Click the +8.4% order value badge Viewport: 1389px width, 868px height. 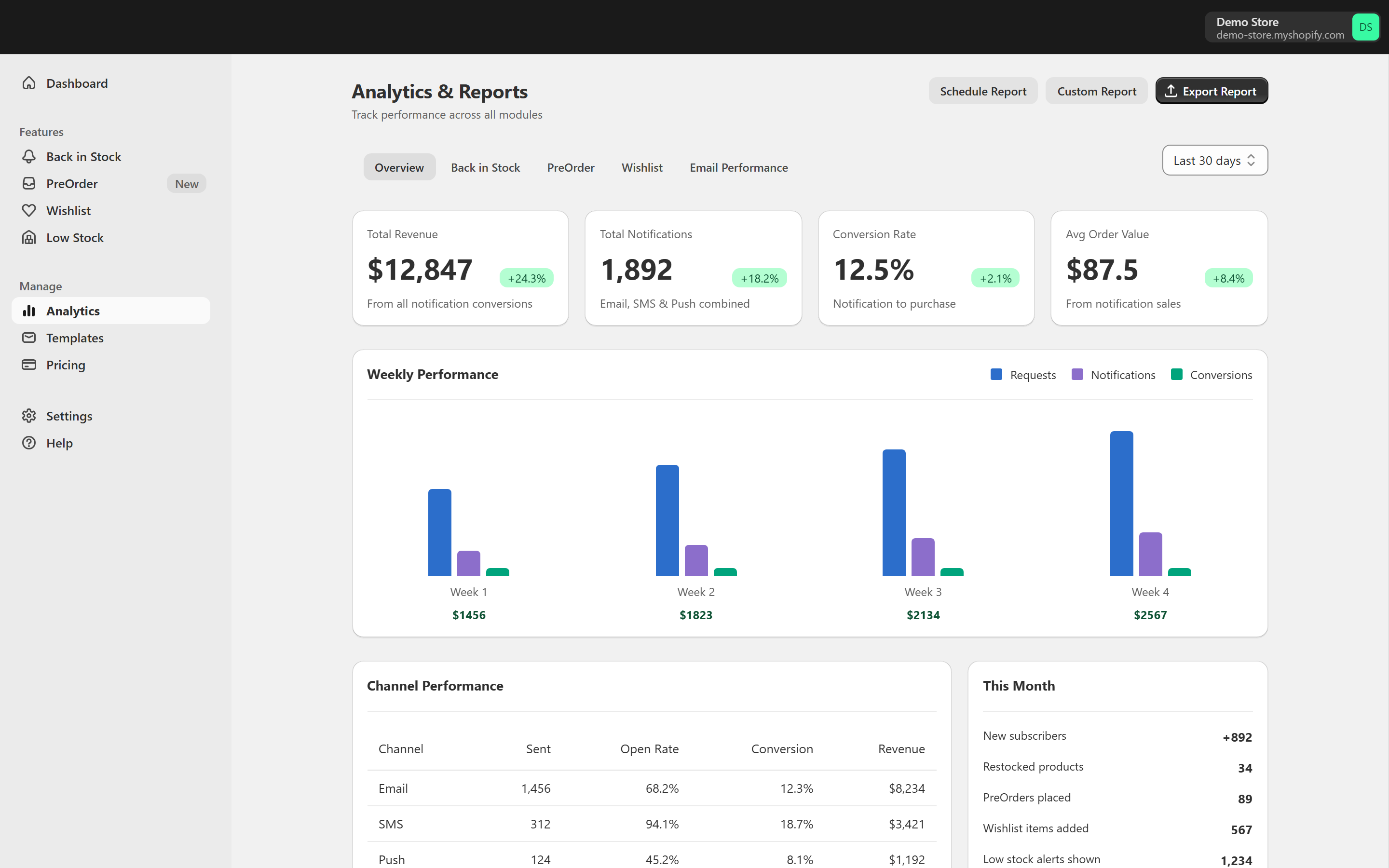[1228, 278]
